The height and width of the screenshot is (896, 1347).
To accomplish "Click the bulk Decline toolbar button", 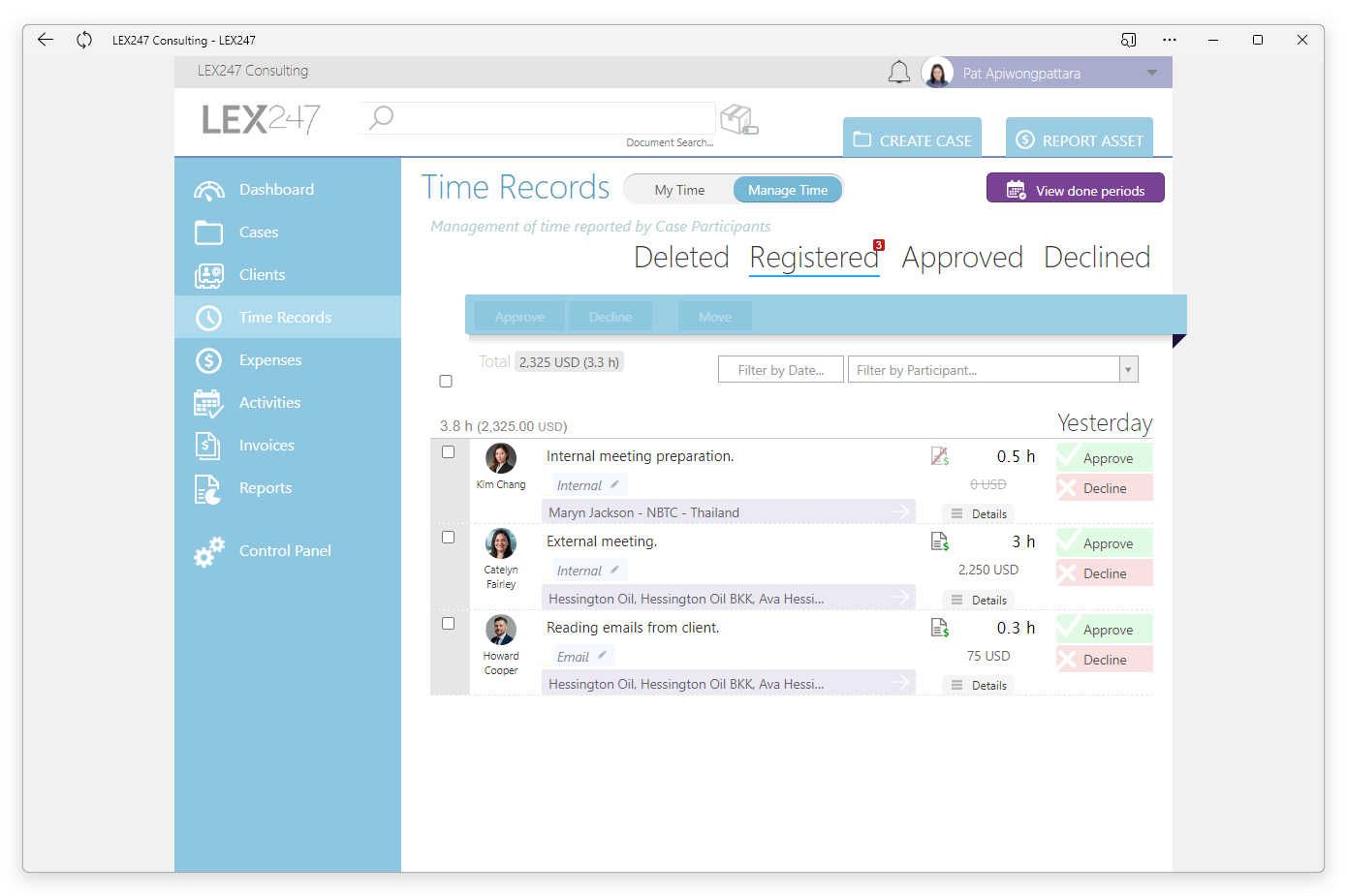I will point(611,317).
